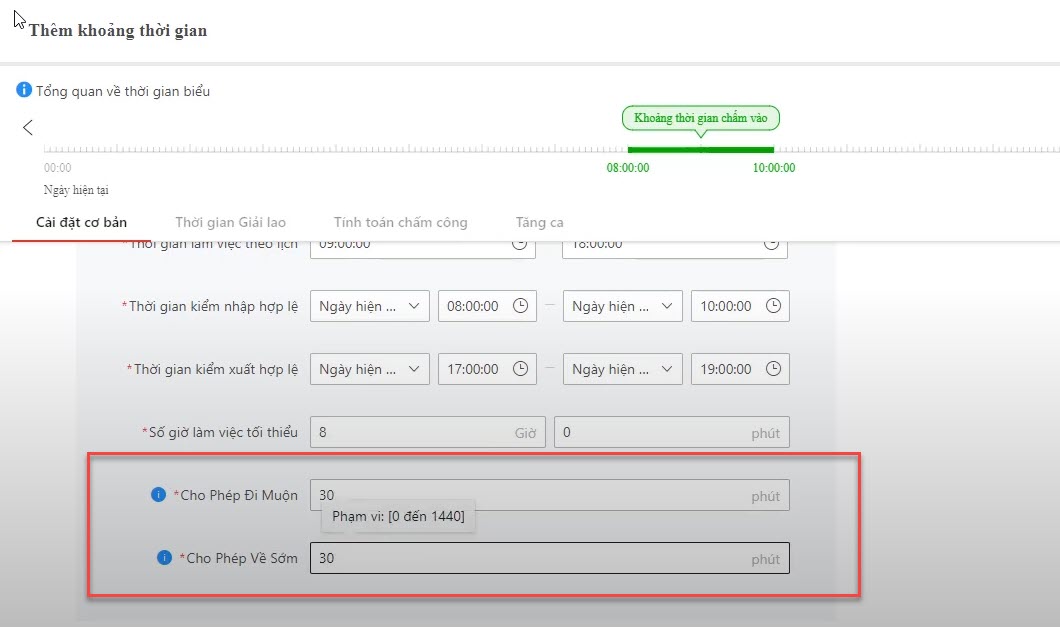Click the Cho Phép Về Sớm minutes field
Viewport: 1060px width, 627px height.
(530, 558)
